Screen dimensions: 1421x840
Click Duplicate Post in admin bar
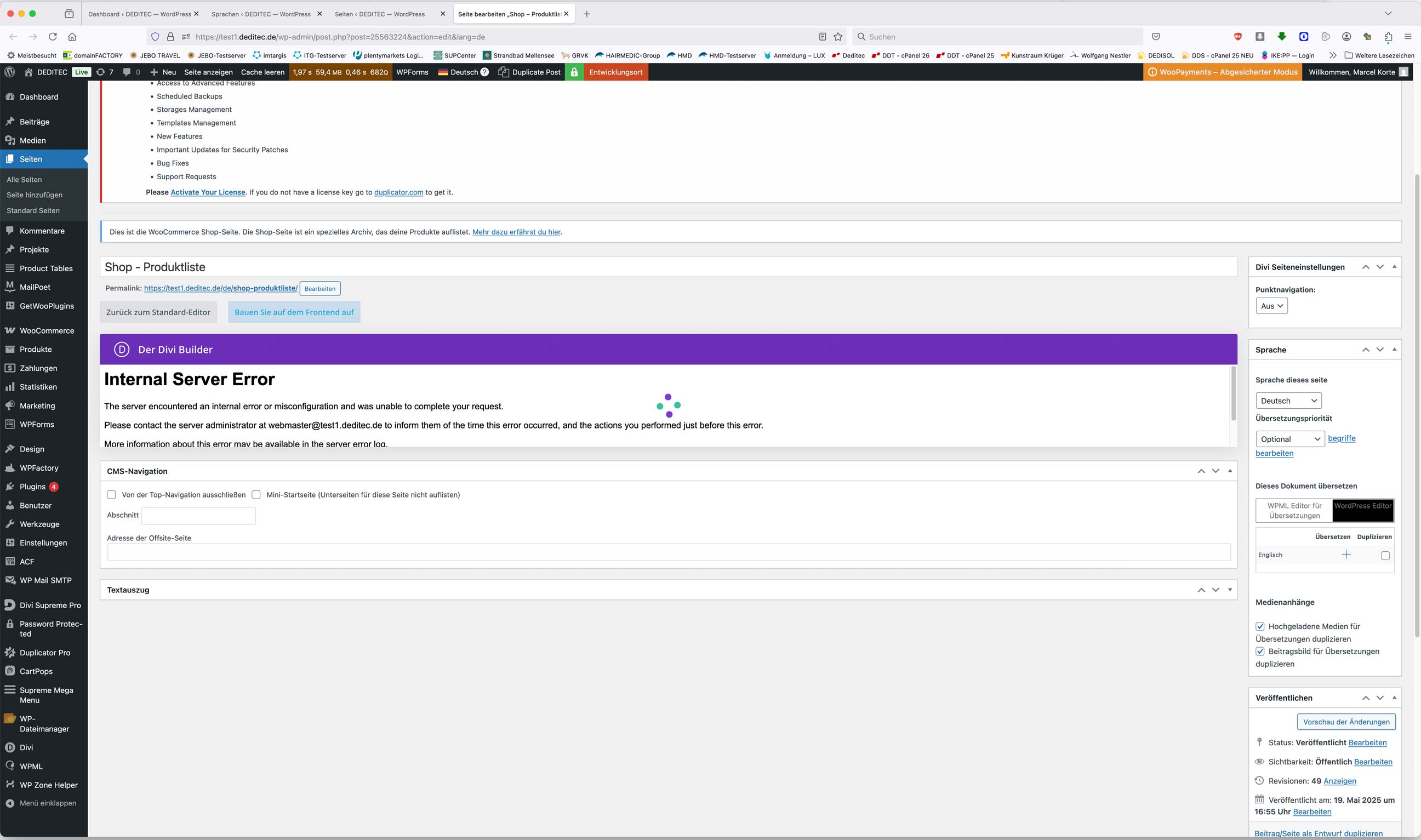(x=530, y=72)
